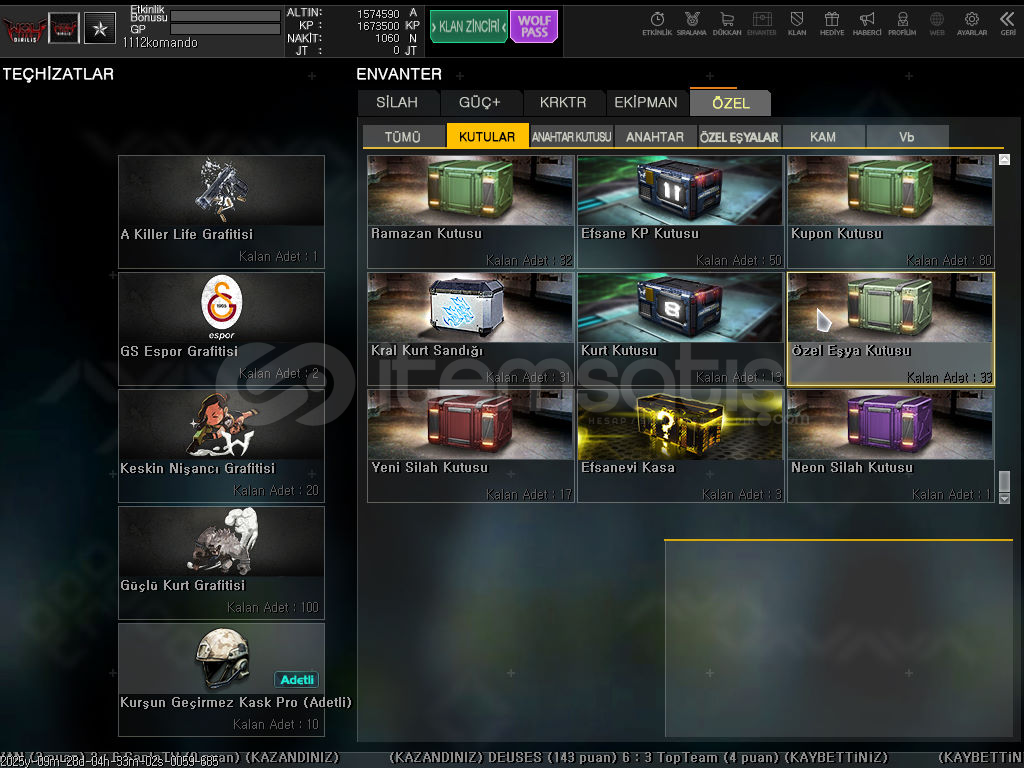The height and width of the screenshot is (768, 1024).
Task: Click the TEÇHİZATLAR heading
Action: [58, 74]
